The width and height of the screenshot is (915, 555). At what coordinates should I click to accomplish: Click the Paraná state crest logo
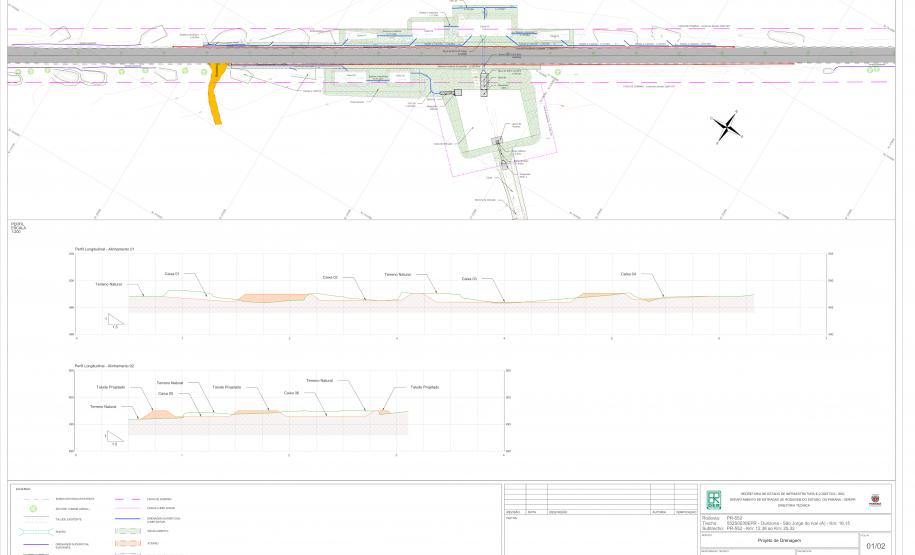[x=876, y=499]
